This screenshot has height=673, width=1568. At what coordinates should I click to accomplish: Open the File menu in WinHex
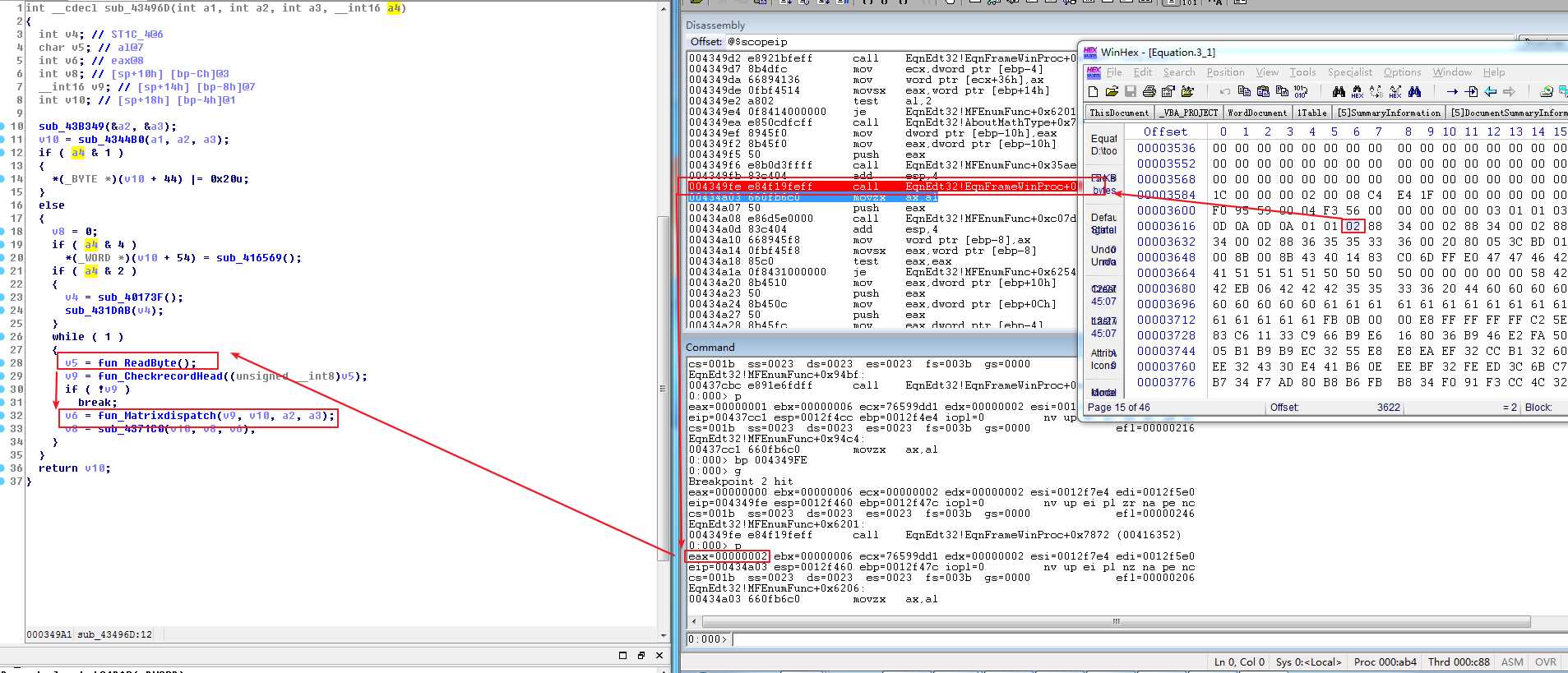tap(1114, 72)
